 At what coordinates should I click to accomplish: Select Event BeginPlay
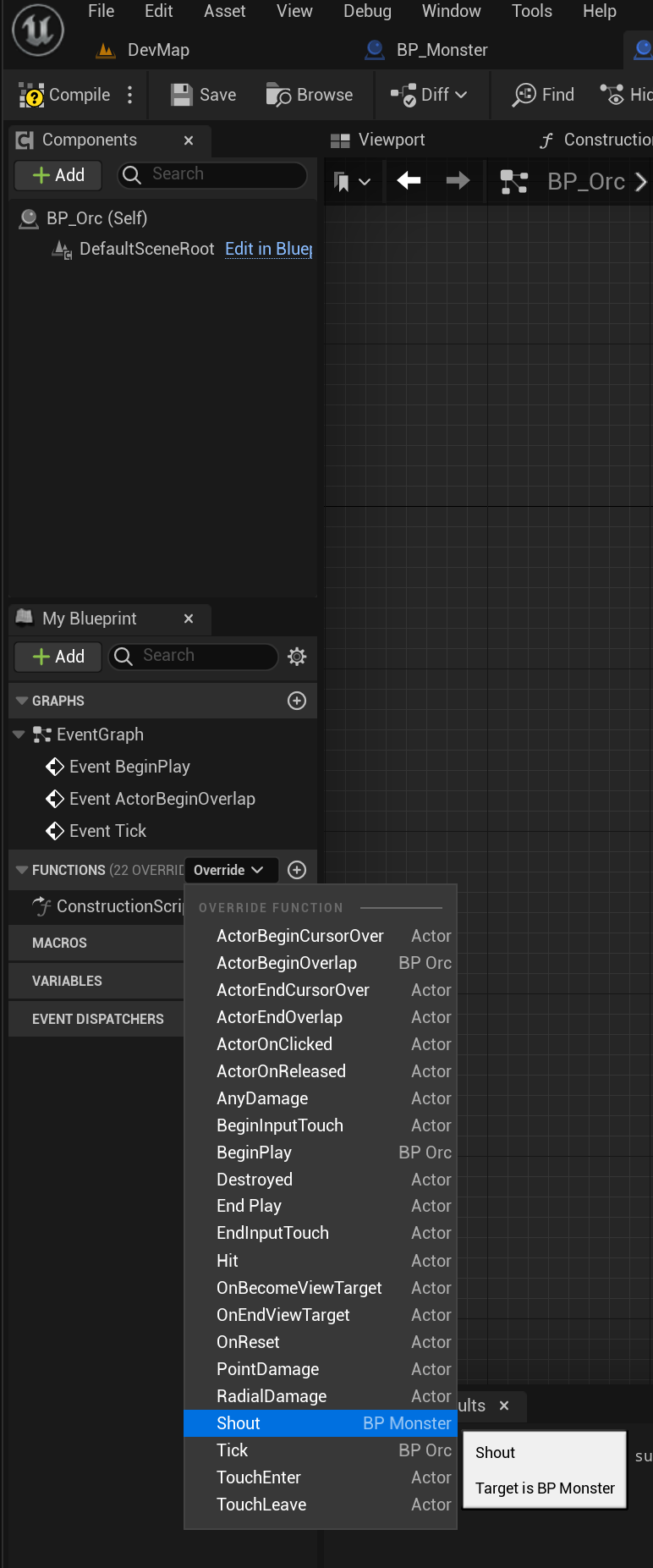[118, 767]
